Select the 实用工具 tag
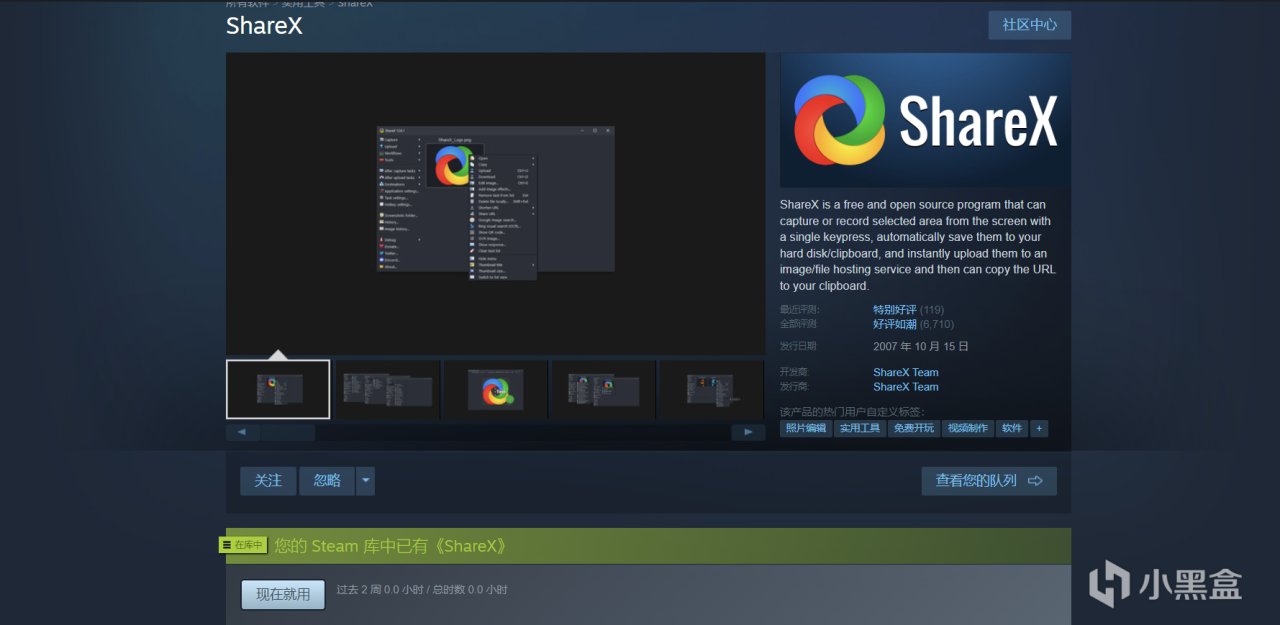1280x625 pixels. pos(860,428)
